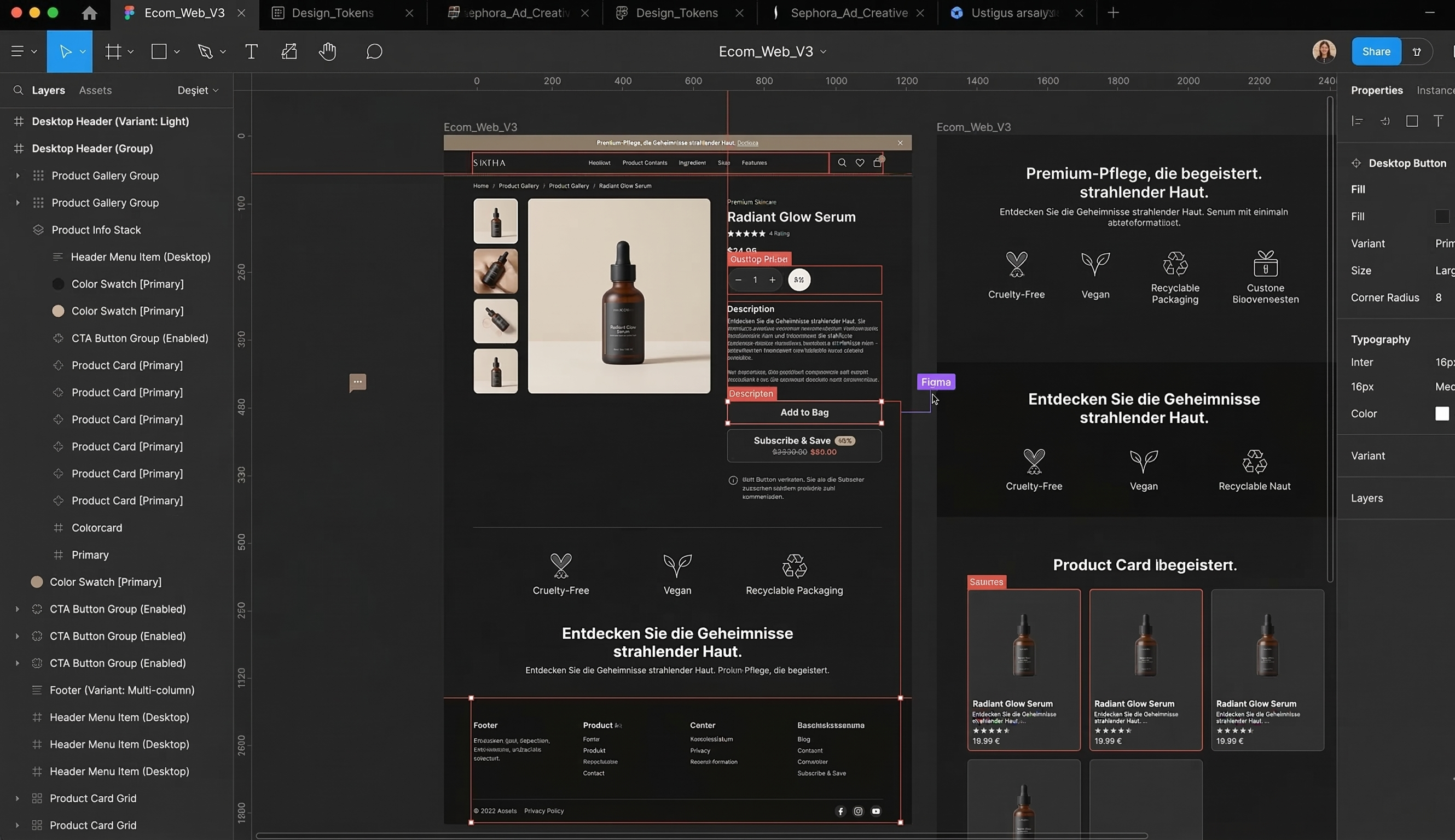Activate the Hand tool
Image resolution: width=1455 pixels, height=840 pixels.
327,51
